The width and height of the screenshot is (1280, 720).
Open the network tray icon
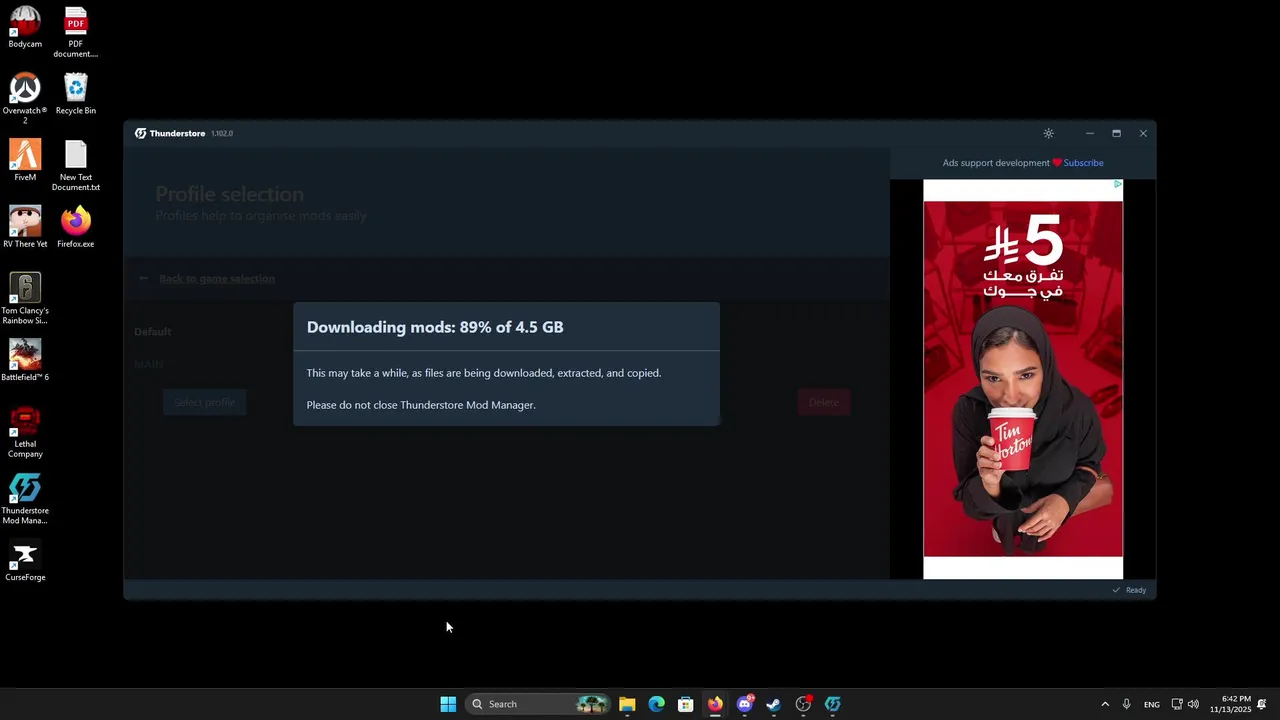[x=1177, y=704]
